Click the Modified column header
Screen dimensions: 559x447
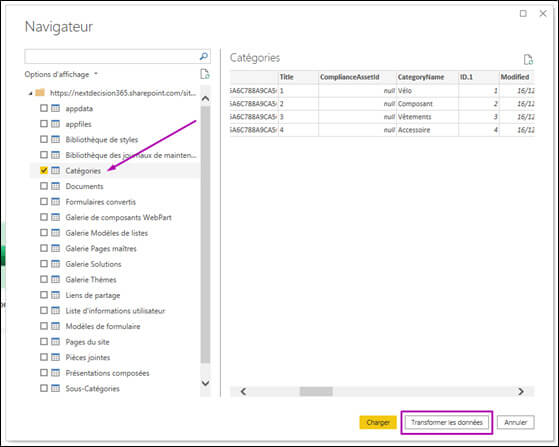tap(517, 77)
